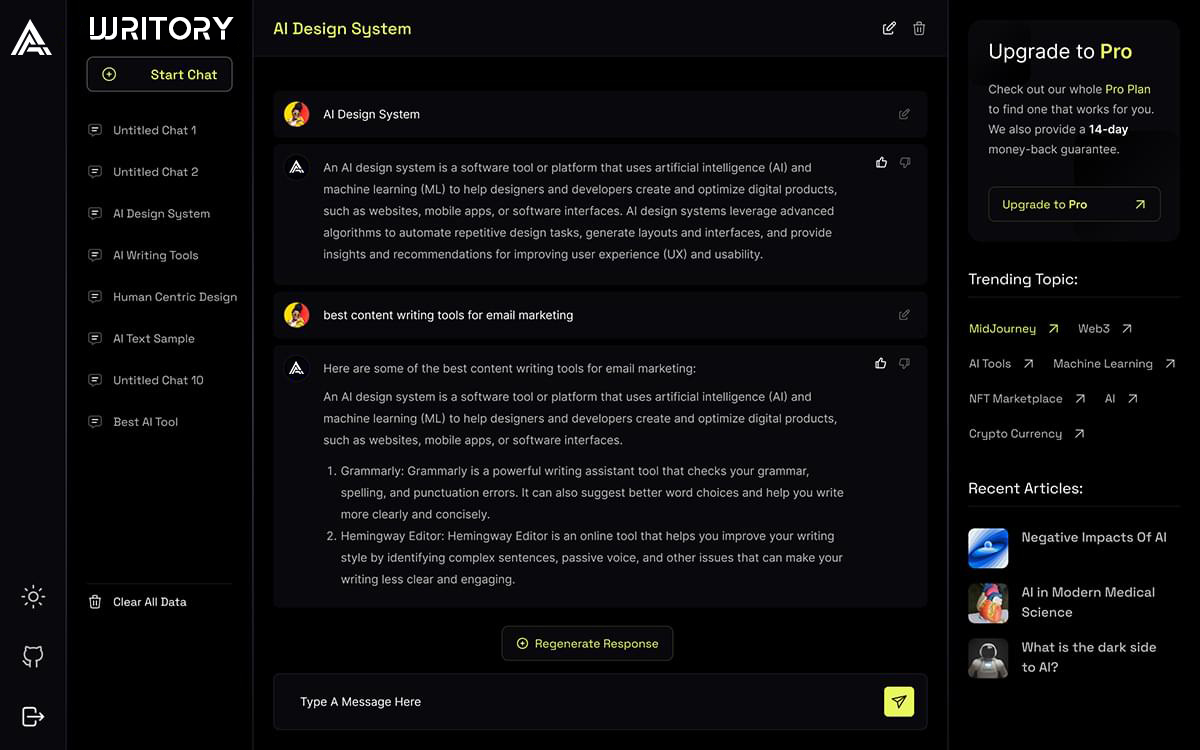
Task: Open 'Negative Impacts Of AI' article thumbnail
Action: click(988, 548)
